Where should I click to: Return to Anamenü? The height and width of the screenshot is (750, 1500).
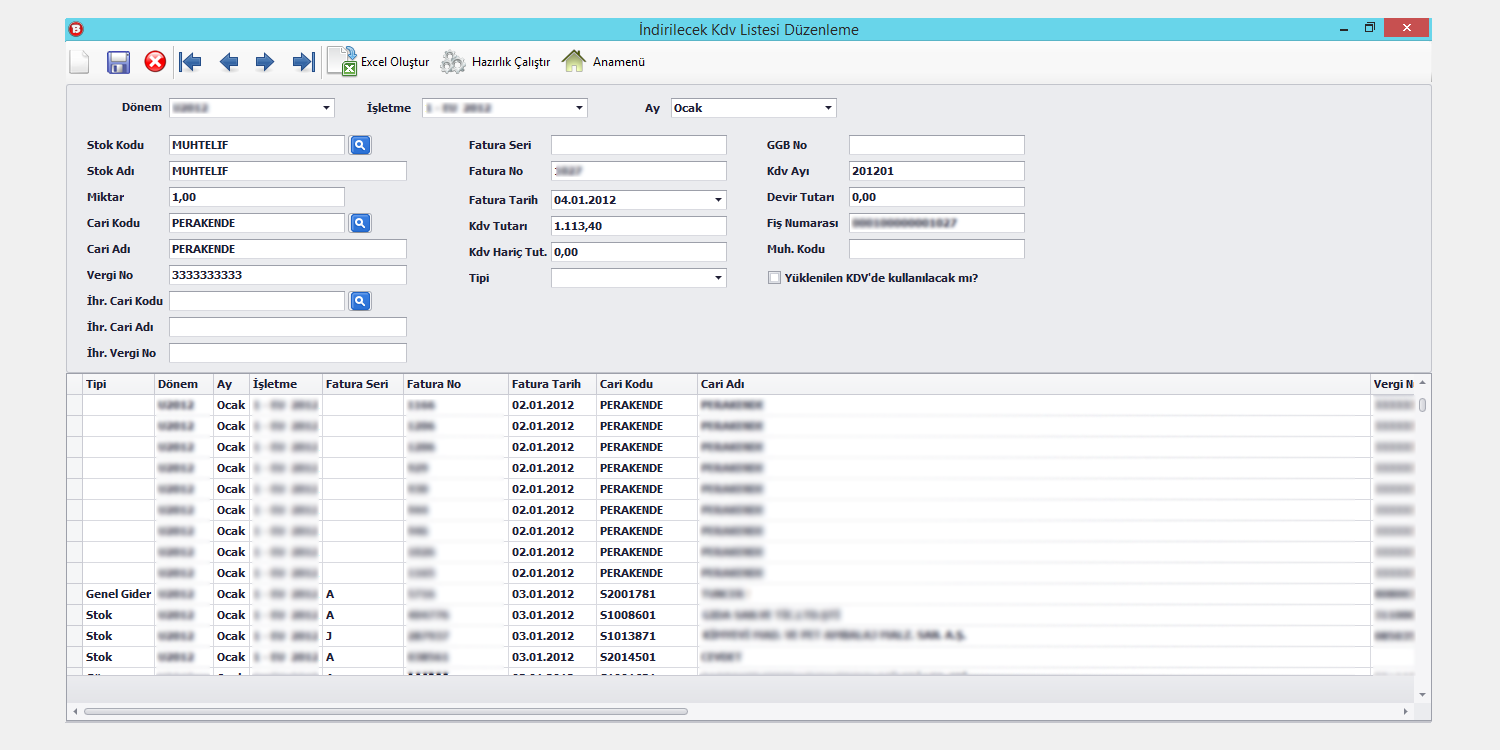click(x=603, y=62)
